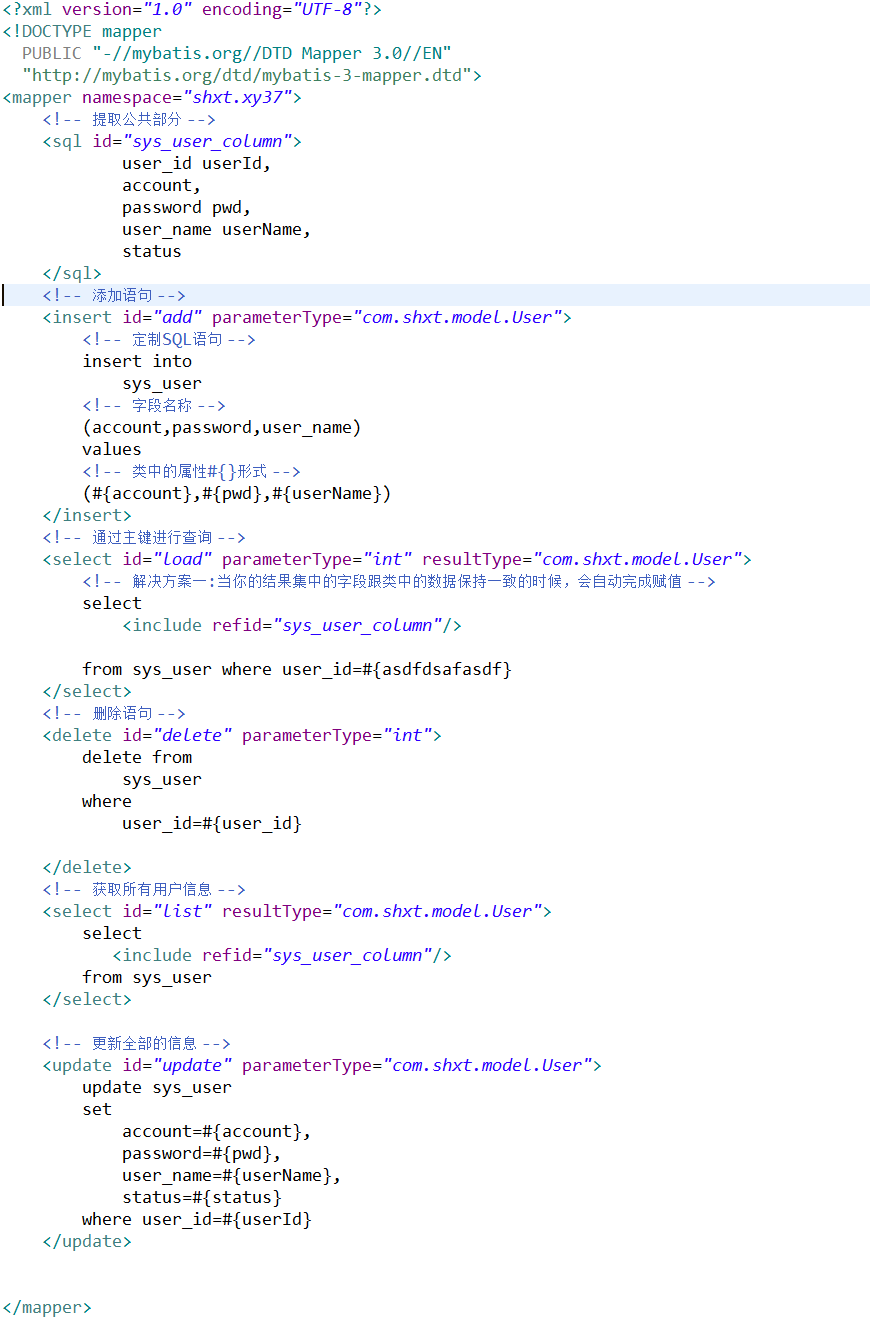Viewport: 870px width, 1318px height.
Task: Click the 'PUBLIC "-//mybatis.org//DTD Mapper 3.0//EN"' line
Action: [x=237, y=54]
